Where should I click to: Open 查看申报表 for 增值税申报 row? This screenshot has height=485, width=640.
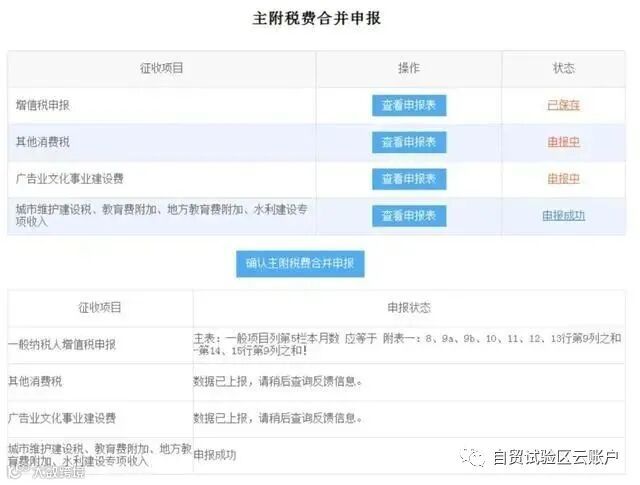409,105
